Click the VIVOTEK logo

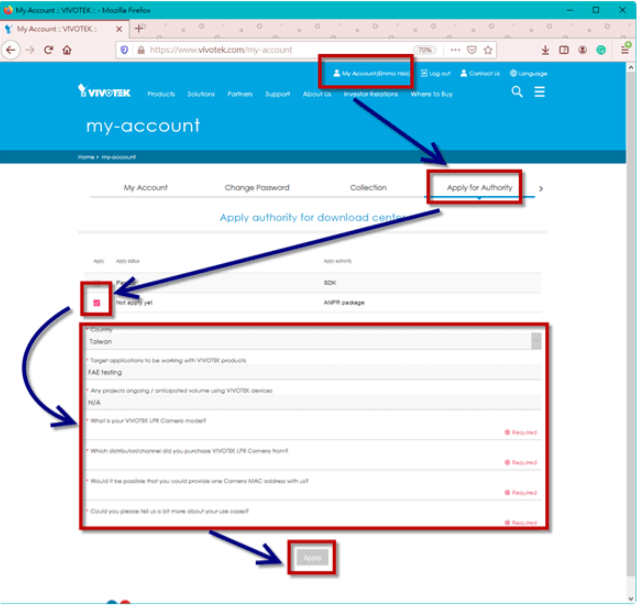(x=104, y=93)
